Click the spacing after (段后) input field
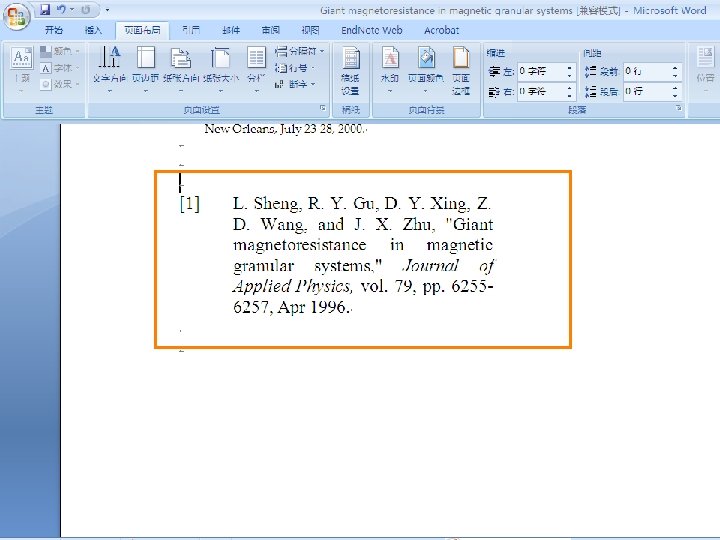Image resolution: width=720 pixels, height=540 pixels. 647,91
